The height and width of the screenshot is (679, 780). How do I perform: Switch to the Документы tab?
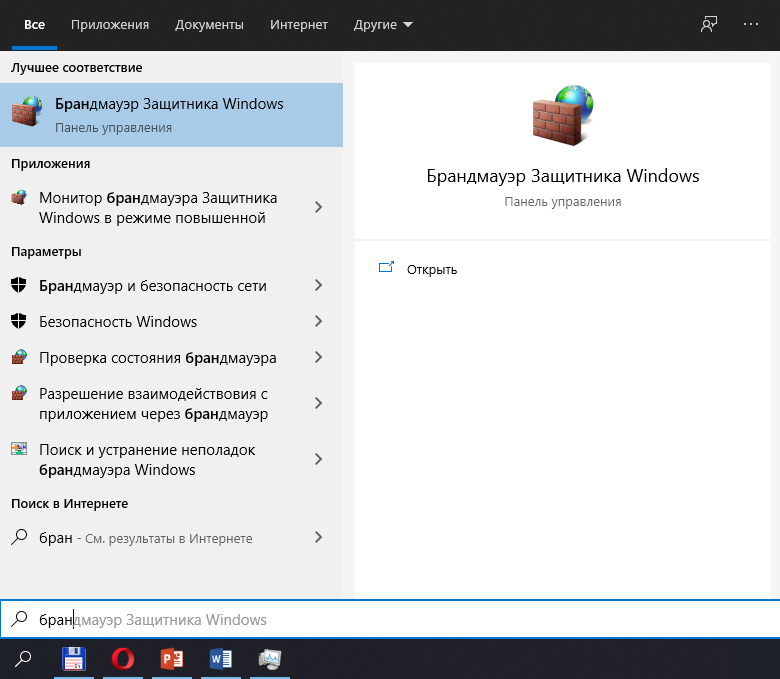[x=209, y=24]
